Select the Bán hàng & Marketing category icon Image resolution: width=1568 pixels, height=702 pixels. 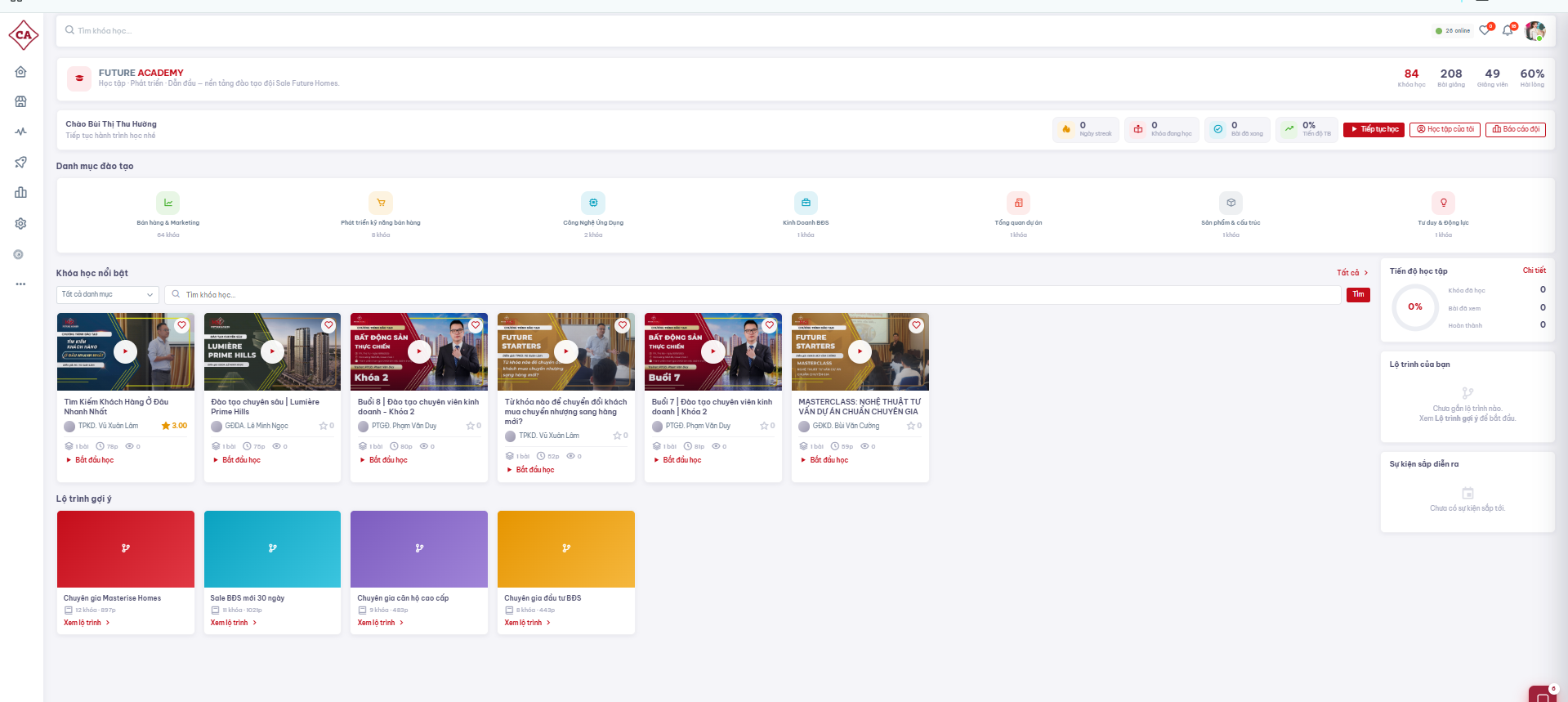click(168, 203)
